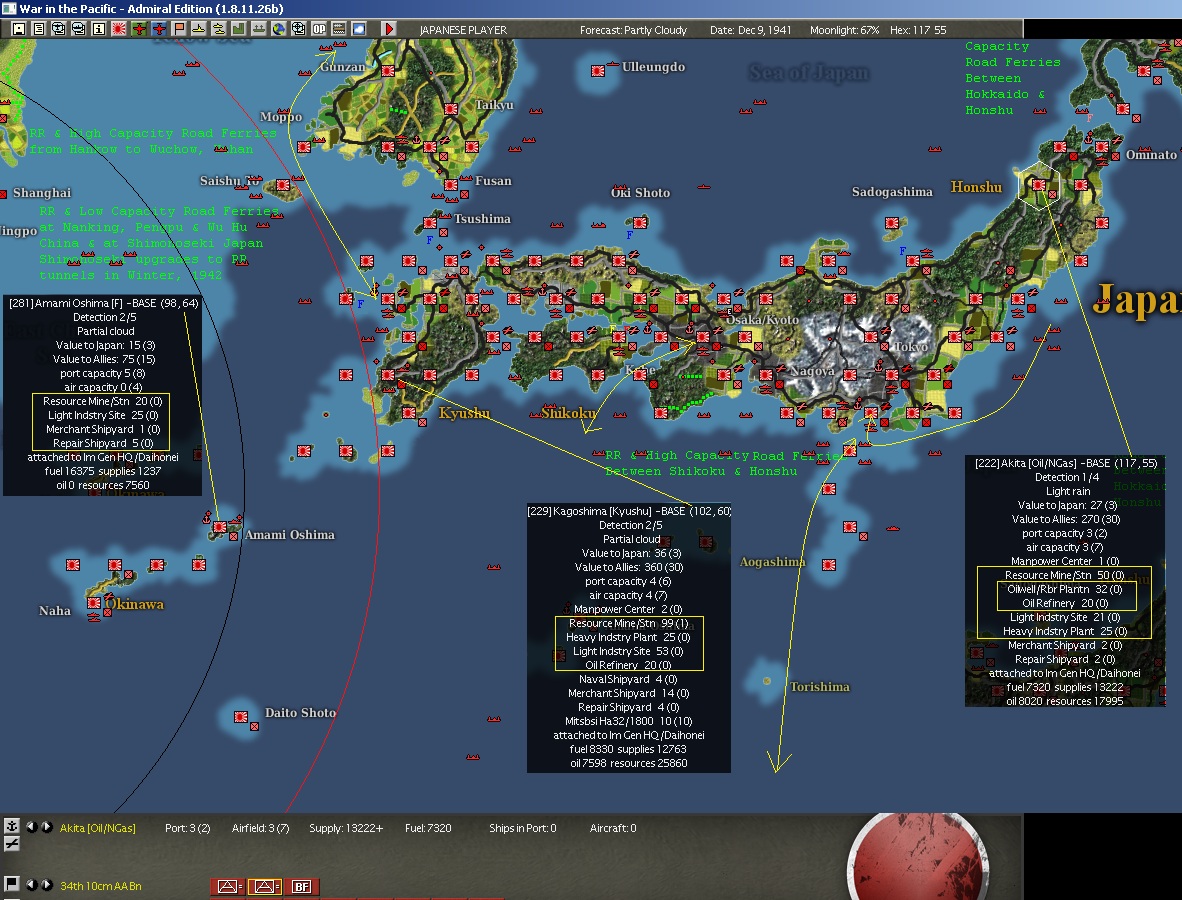Click red plane on blue background icon

point(159,29)
